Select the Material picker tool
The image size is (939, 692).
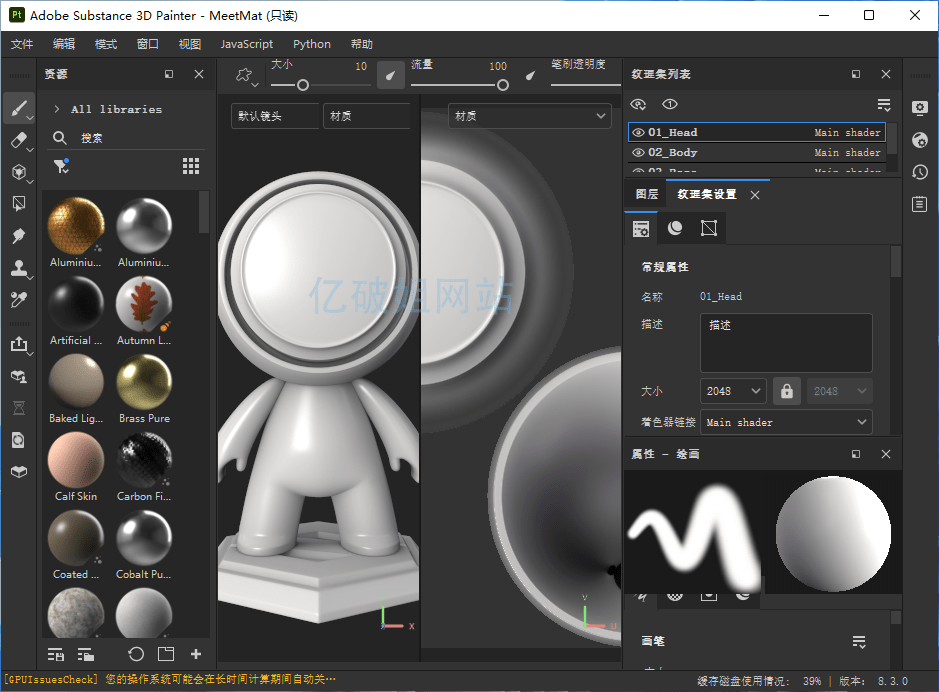tap(19, 299)
